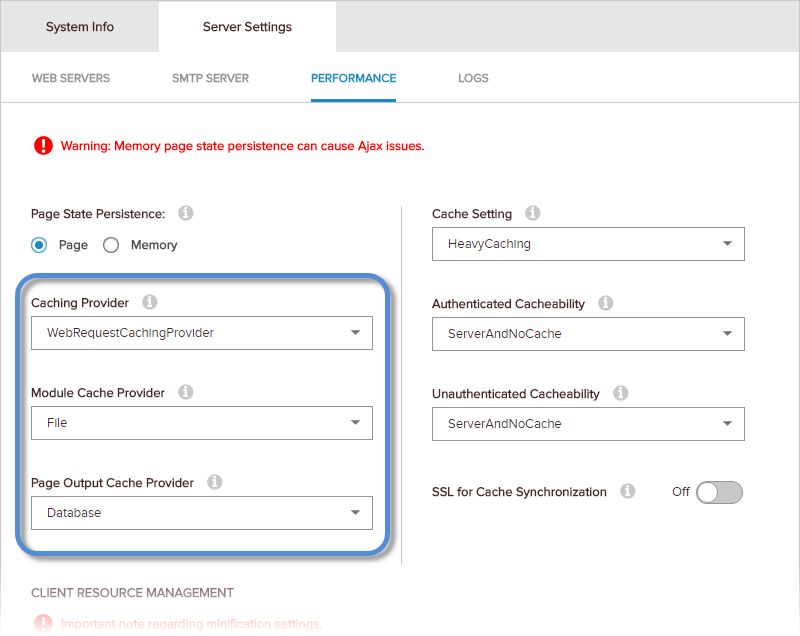Select the Server Settings tab
The image size is (800, 636).
[247, 27]
